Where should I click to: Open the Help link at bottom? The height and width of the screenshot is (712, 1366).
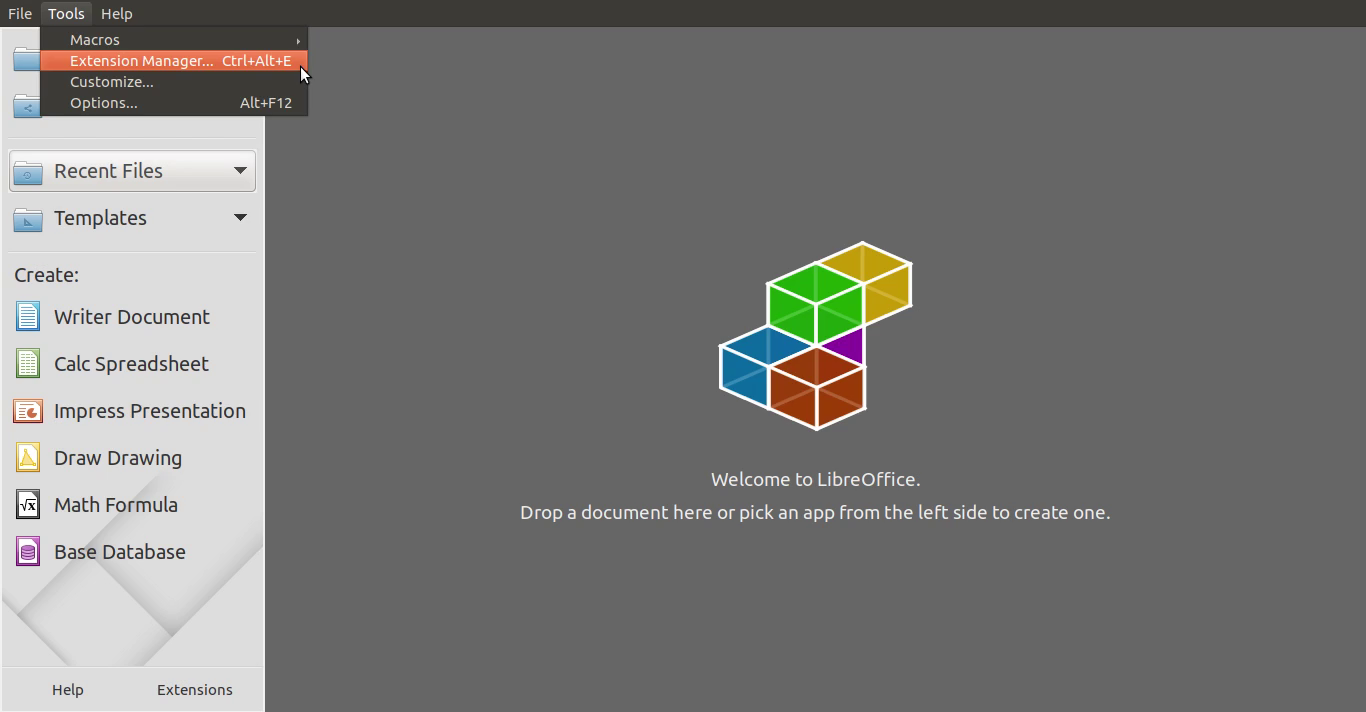click(68, 690)
